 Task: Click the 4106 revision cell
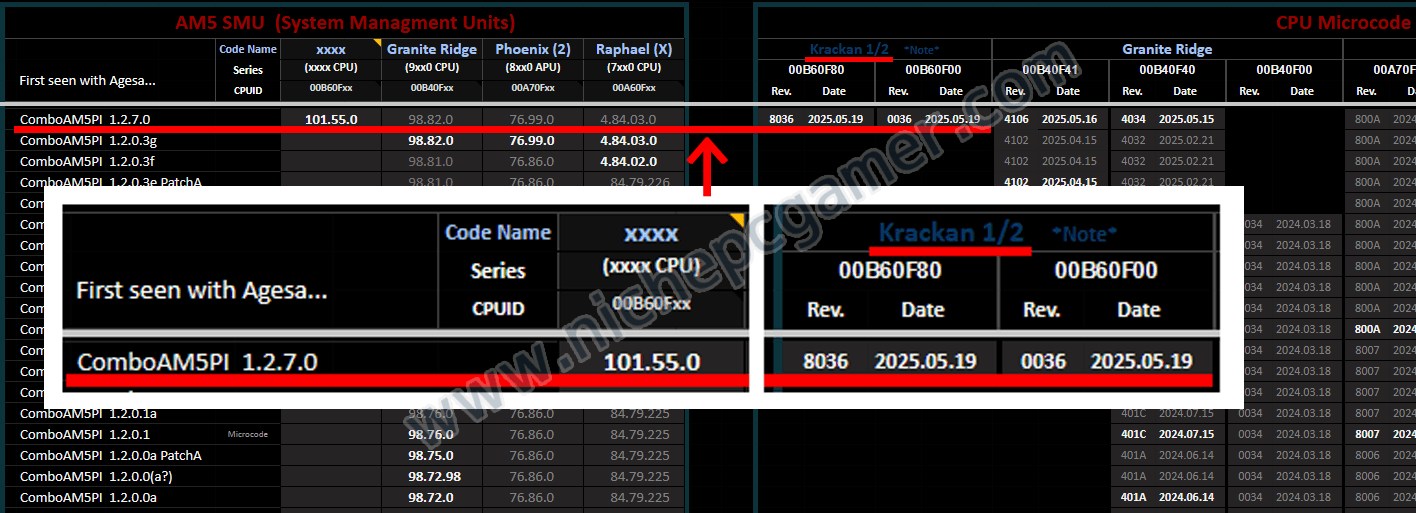click(x=1015, y=119)
